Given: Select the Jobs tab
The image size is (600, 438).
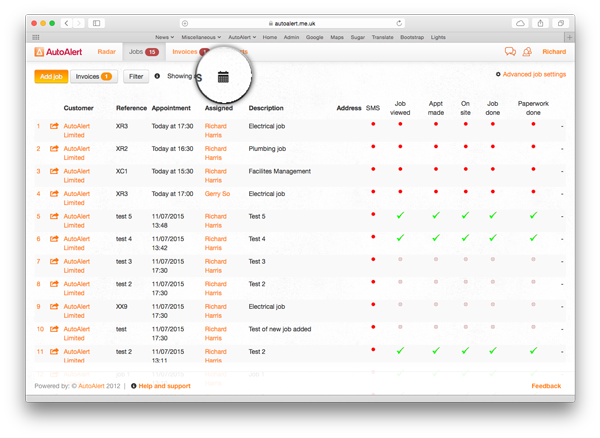Looking at the screenshot, I should coord(144,52).
